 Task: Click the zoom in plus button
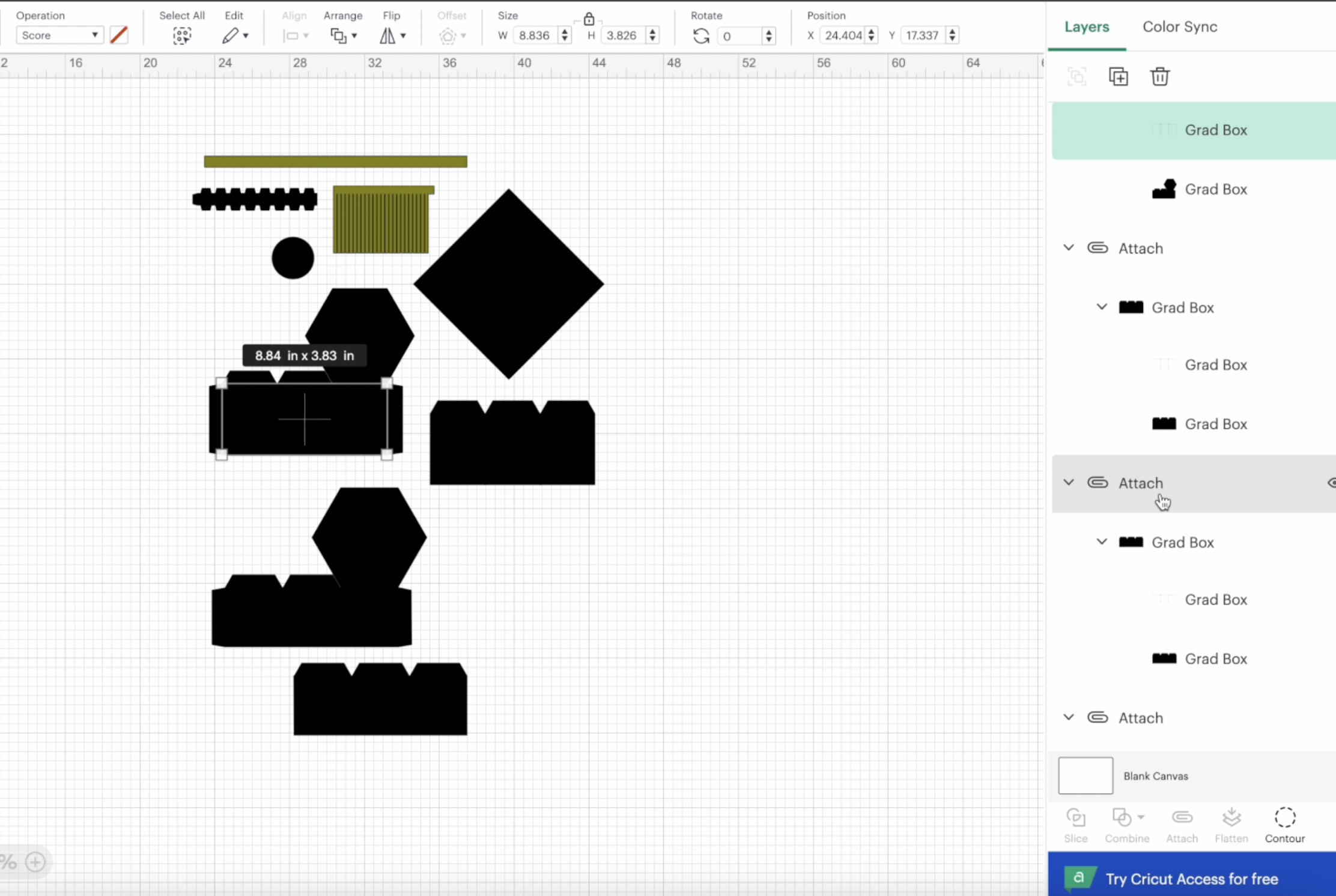[x=35, y=862]
